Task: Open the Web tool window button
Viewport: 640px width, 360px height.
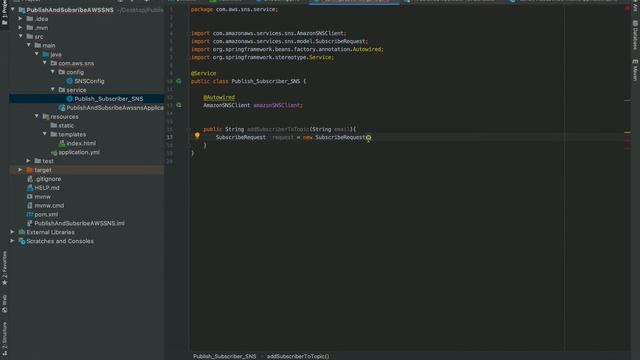Action: (x=4, y=304)
